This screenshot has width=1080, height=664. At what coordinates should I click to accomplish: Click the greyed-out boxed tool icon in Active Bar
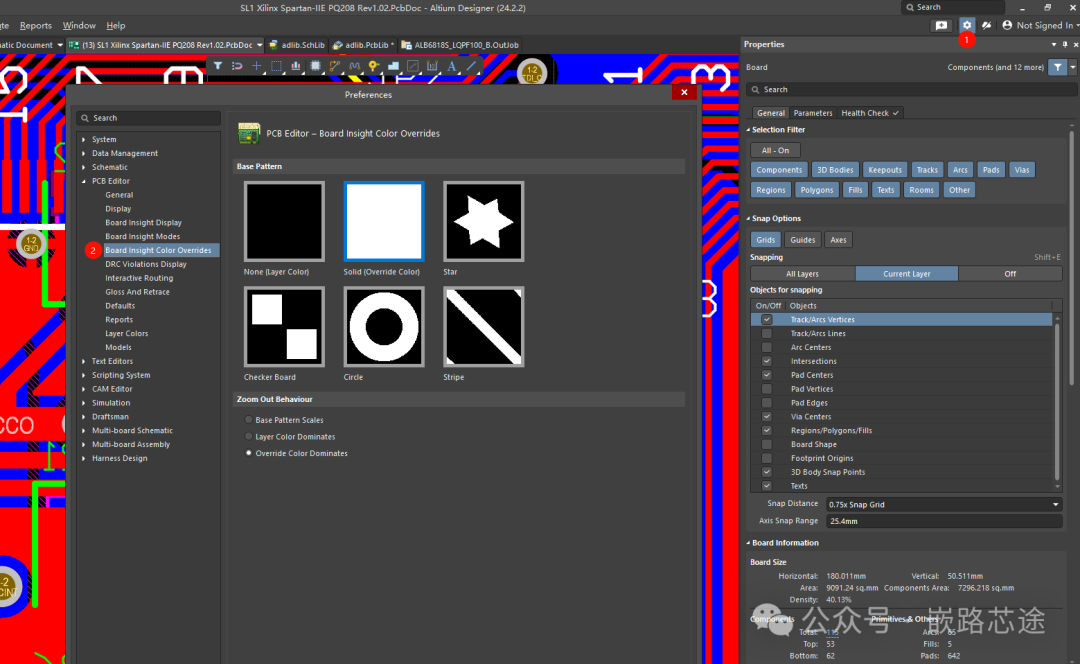coord(413,66)
